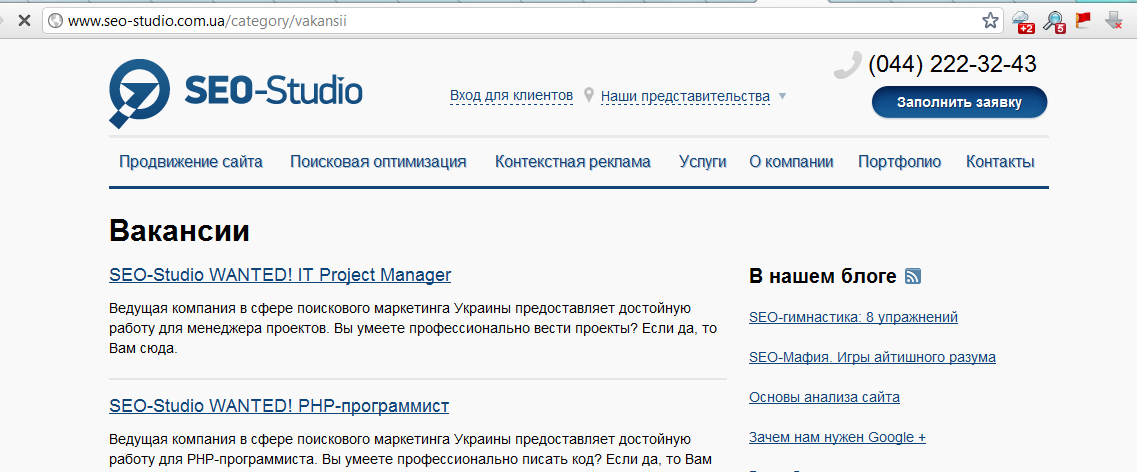The width and height of the screenshot is (1137, 472).
Task: Open the Поисковая оптимизация menu item
Action: (378, 162)
